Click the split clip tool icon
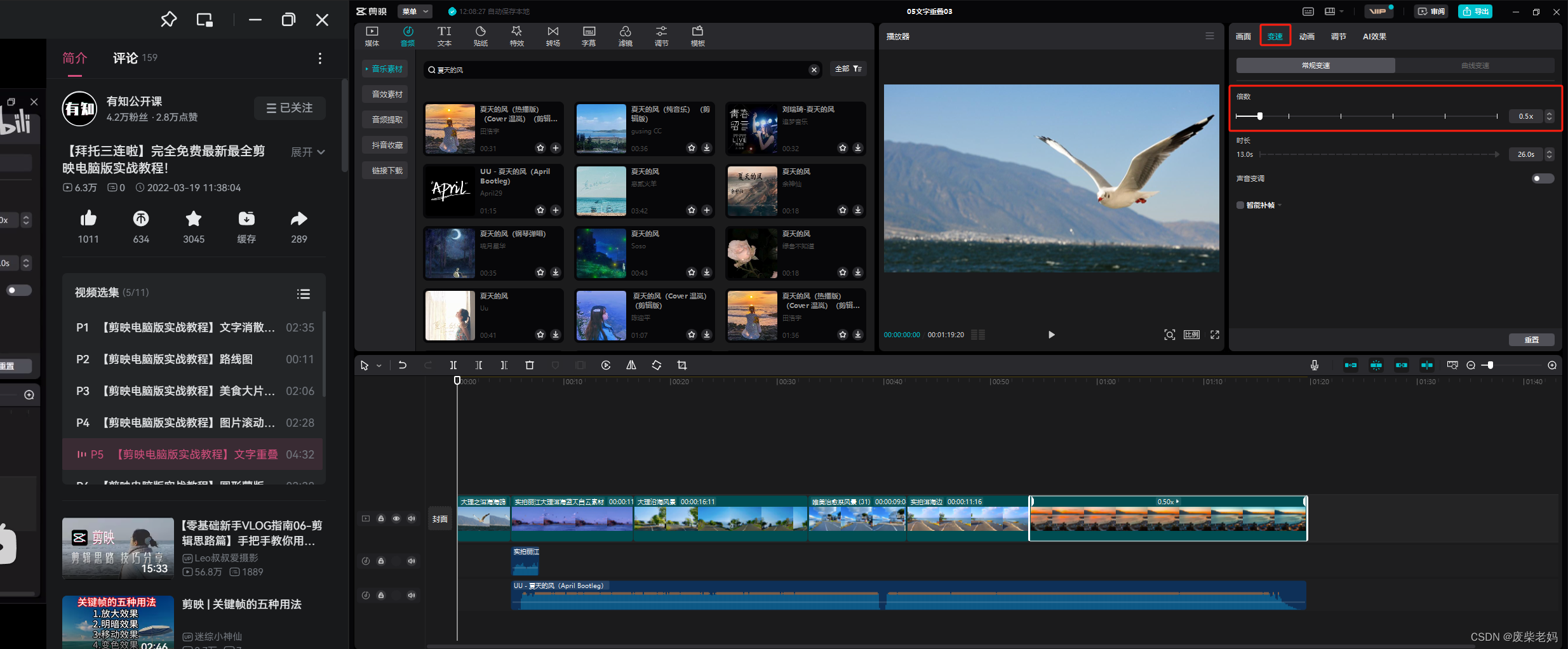Screen dimensions: 1568x649 [453, 365]
